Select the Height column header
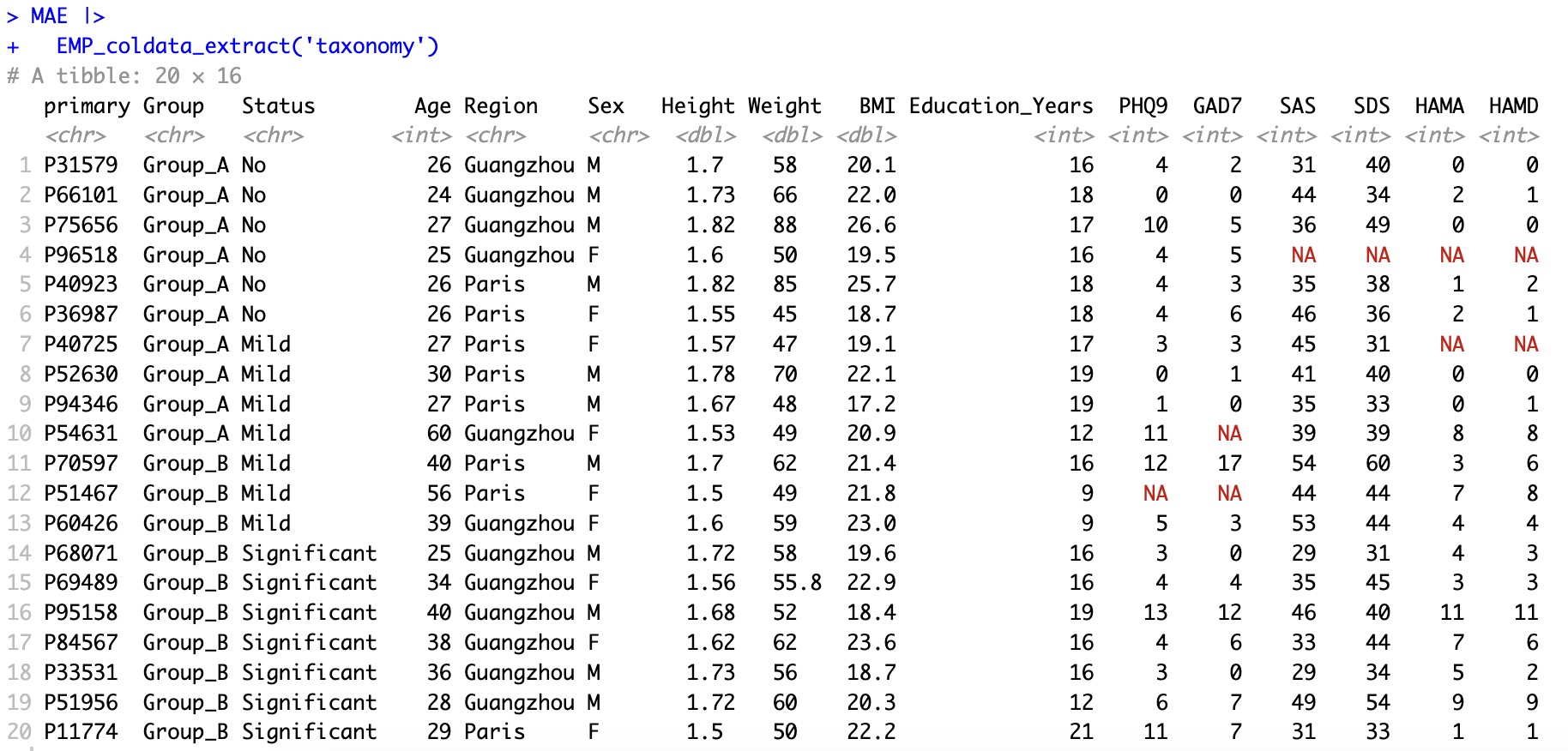The height and width of the screenshot is (751, 1568). [697, 106]
